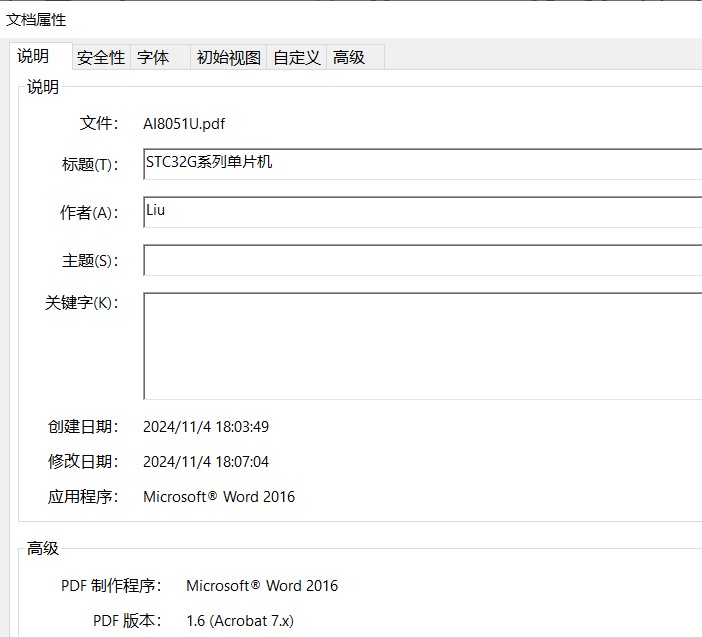The width and height of the screenshot is (702, 637).
Task: Click the PDF 版本 label
Action: click(x=127, y=620)
